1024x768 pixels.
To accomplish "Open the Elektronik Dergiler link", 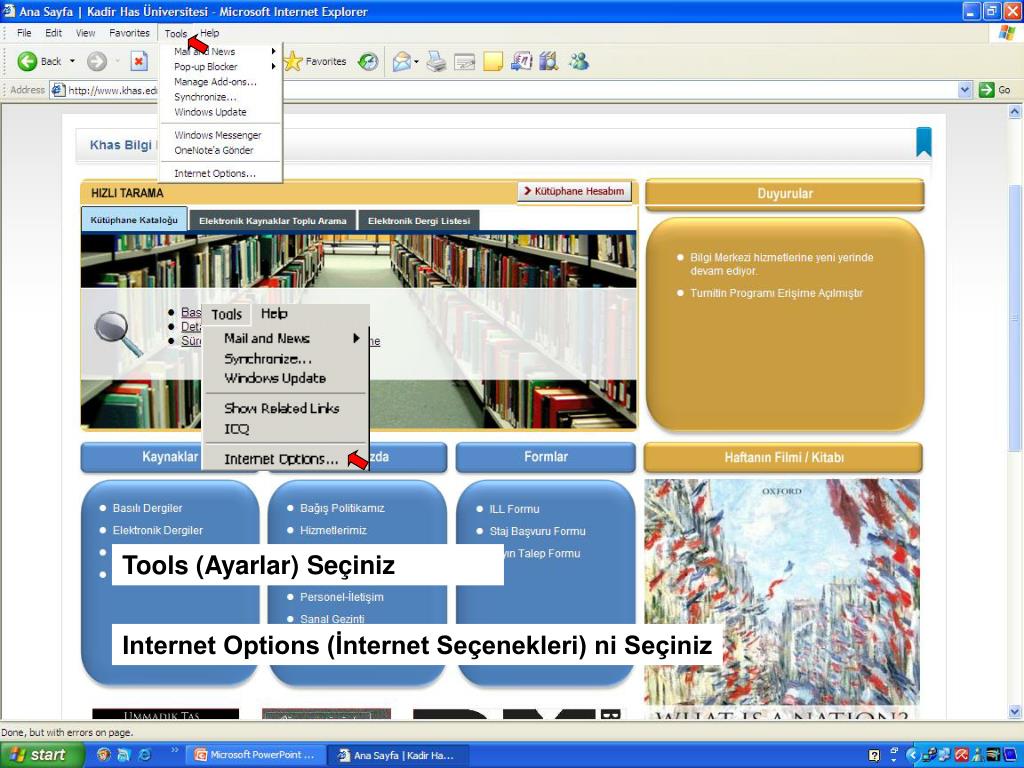I will pos(157,530).
